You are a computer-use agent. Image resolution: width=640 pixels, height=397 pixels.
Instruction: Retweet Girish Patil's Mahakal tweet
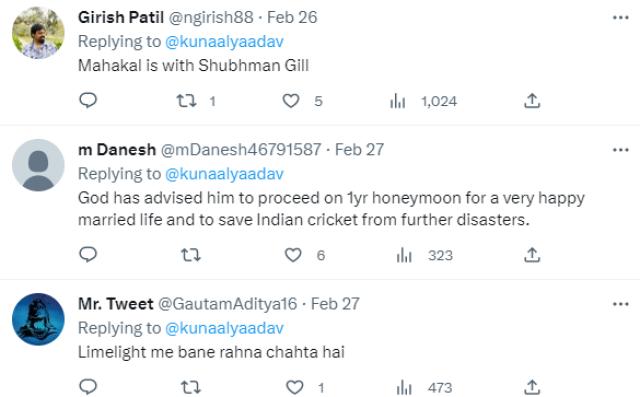[187, 101]
